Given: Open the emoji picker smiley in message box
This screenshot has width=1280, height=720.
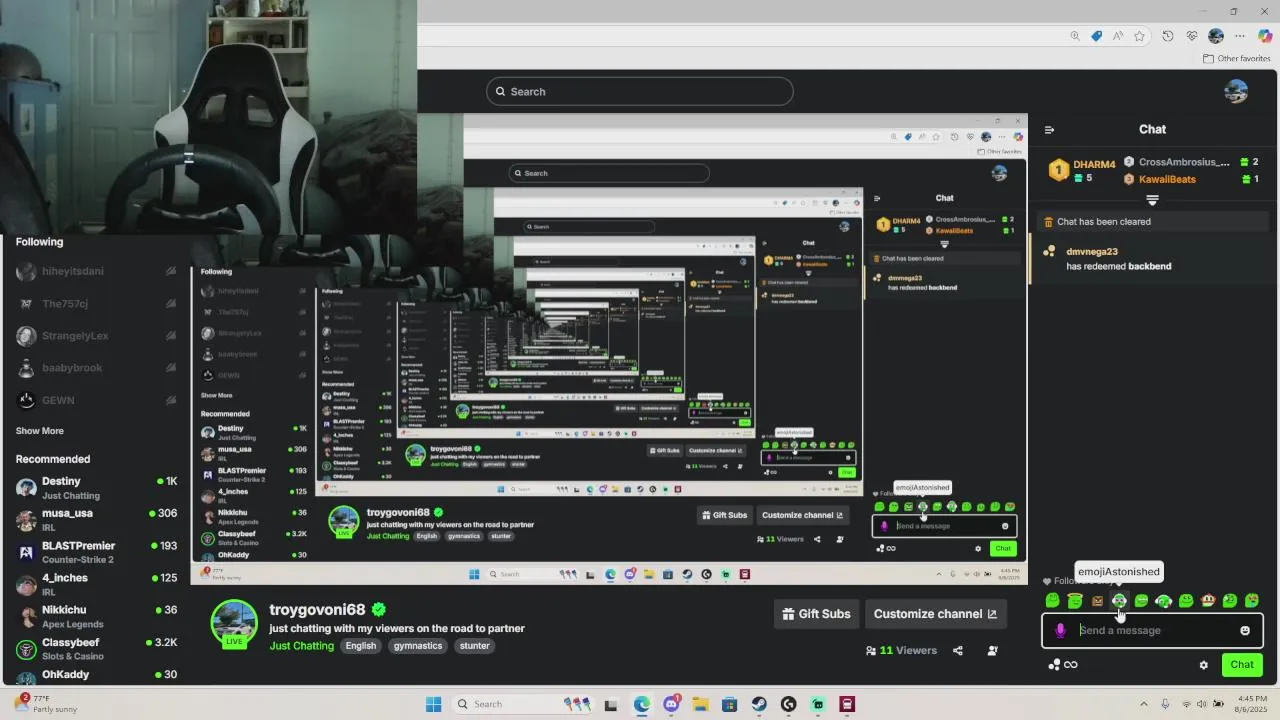Looking at the screenshot, I should tap(1245, 630).
